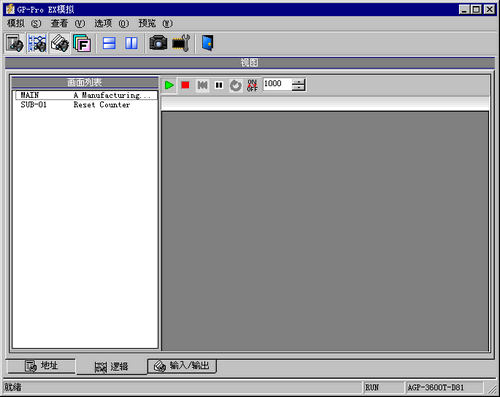Screen dimensions: 500x397
Task: Select the SUB-01 Reset Counter row
Action: click(86, 105)
